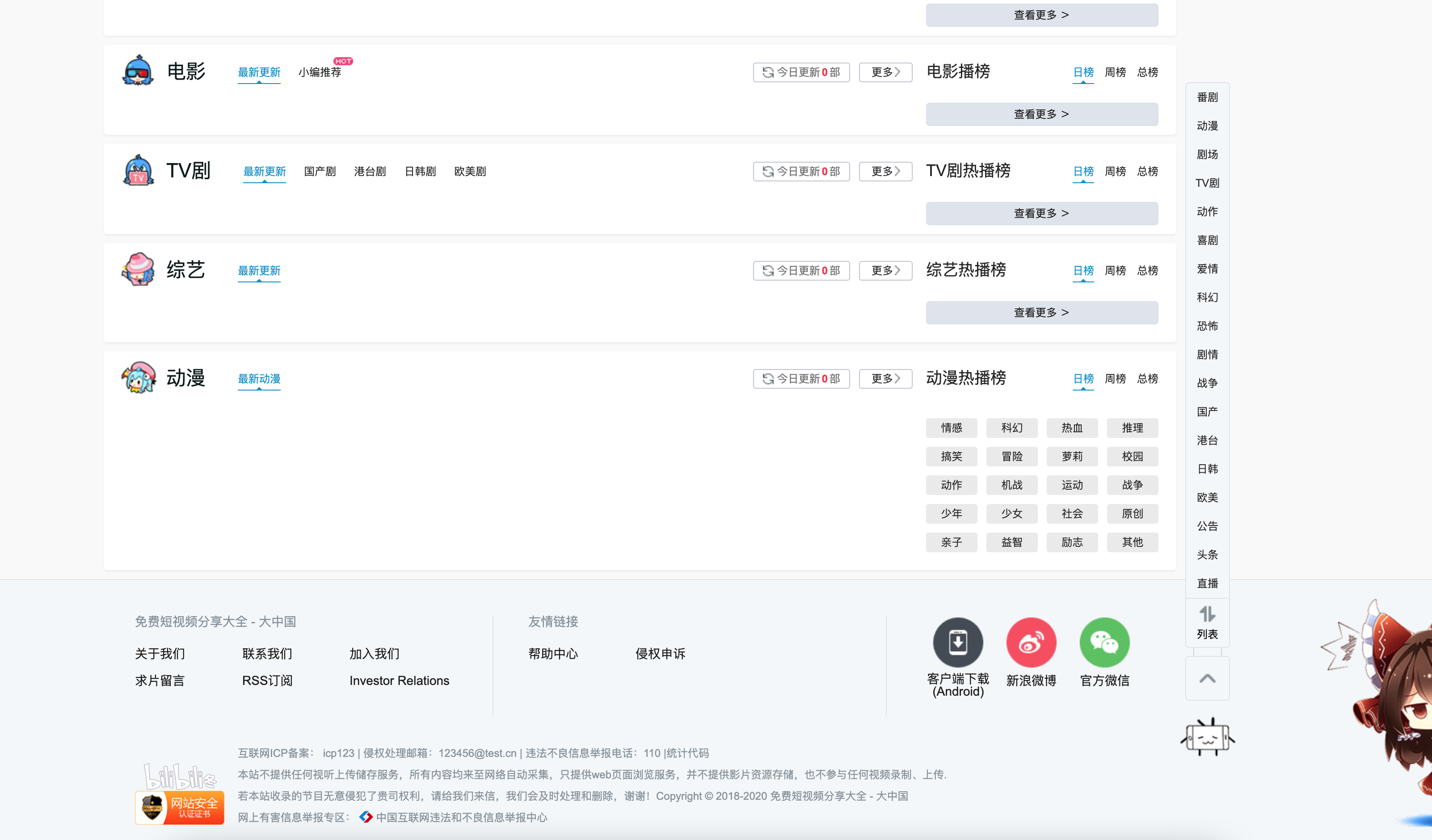Click the 查看更多 button under 综艺热播榜
Image resolution: width=1432 pixels, height=840 pixels.
click(1042, 312)
